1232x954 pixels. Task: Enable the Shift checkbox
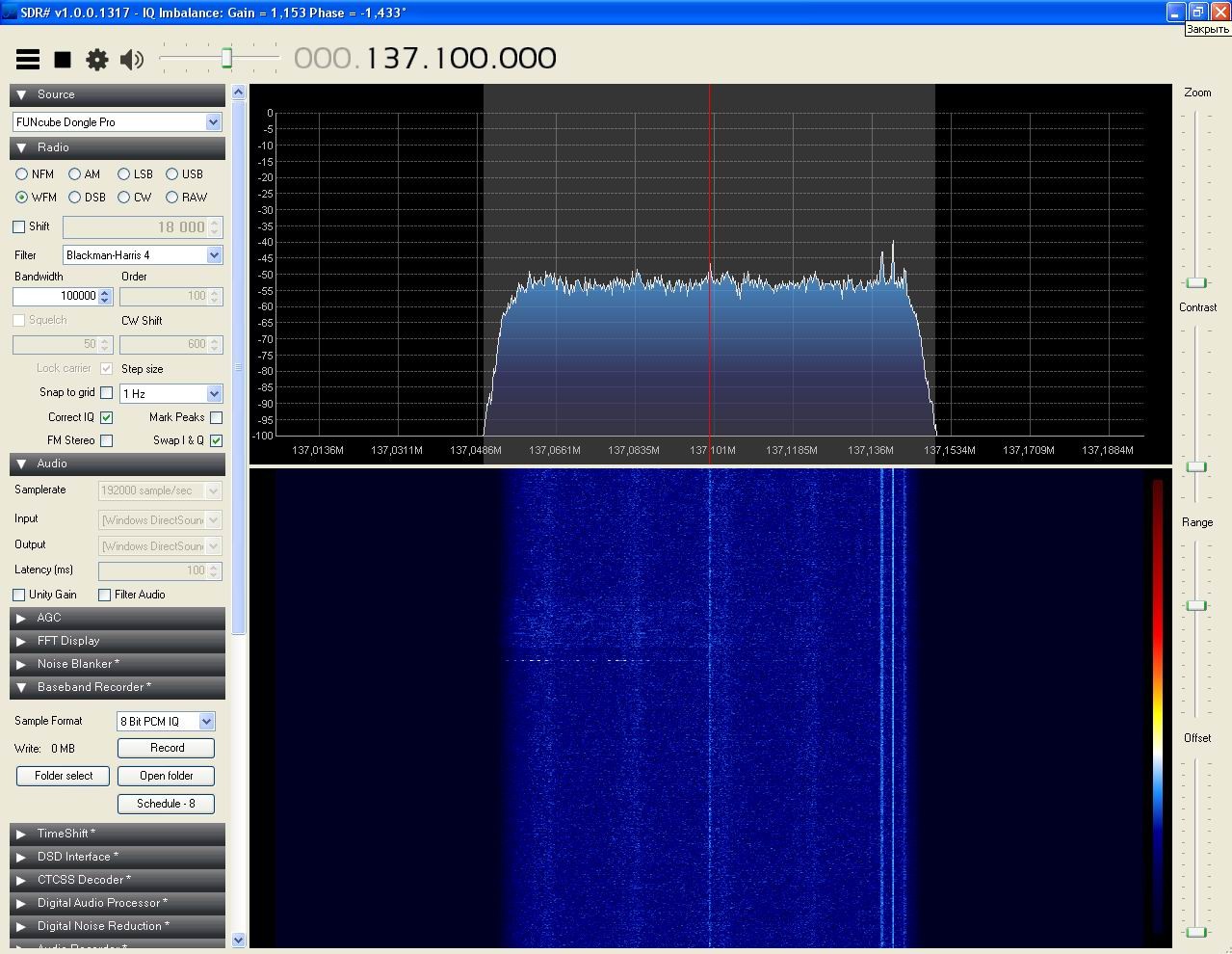tap(18, 226)
